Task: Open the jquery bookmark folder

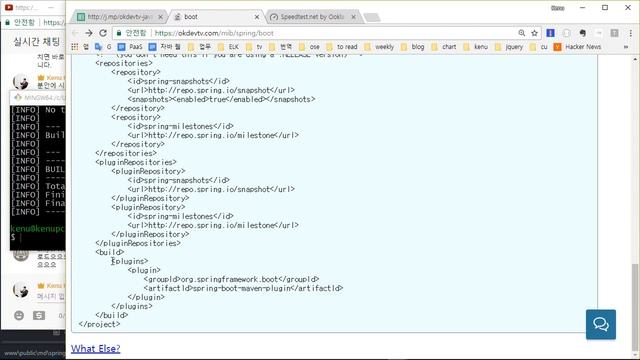Action: click(509, 47)
